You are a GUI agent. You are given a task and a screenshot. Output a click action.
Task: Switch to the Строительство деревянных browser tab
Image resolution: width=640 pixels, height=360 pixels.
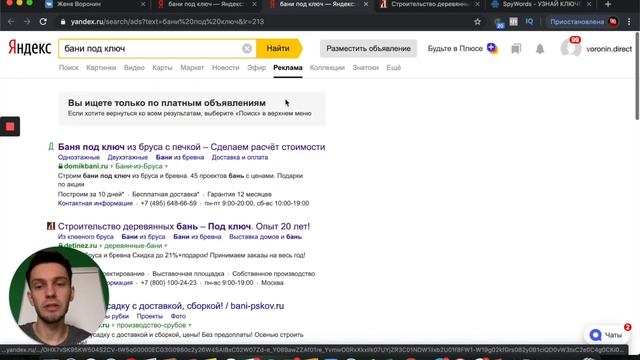[x=429, y=4]
